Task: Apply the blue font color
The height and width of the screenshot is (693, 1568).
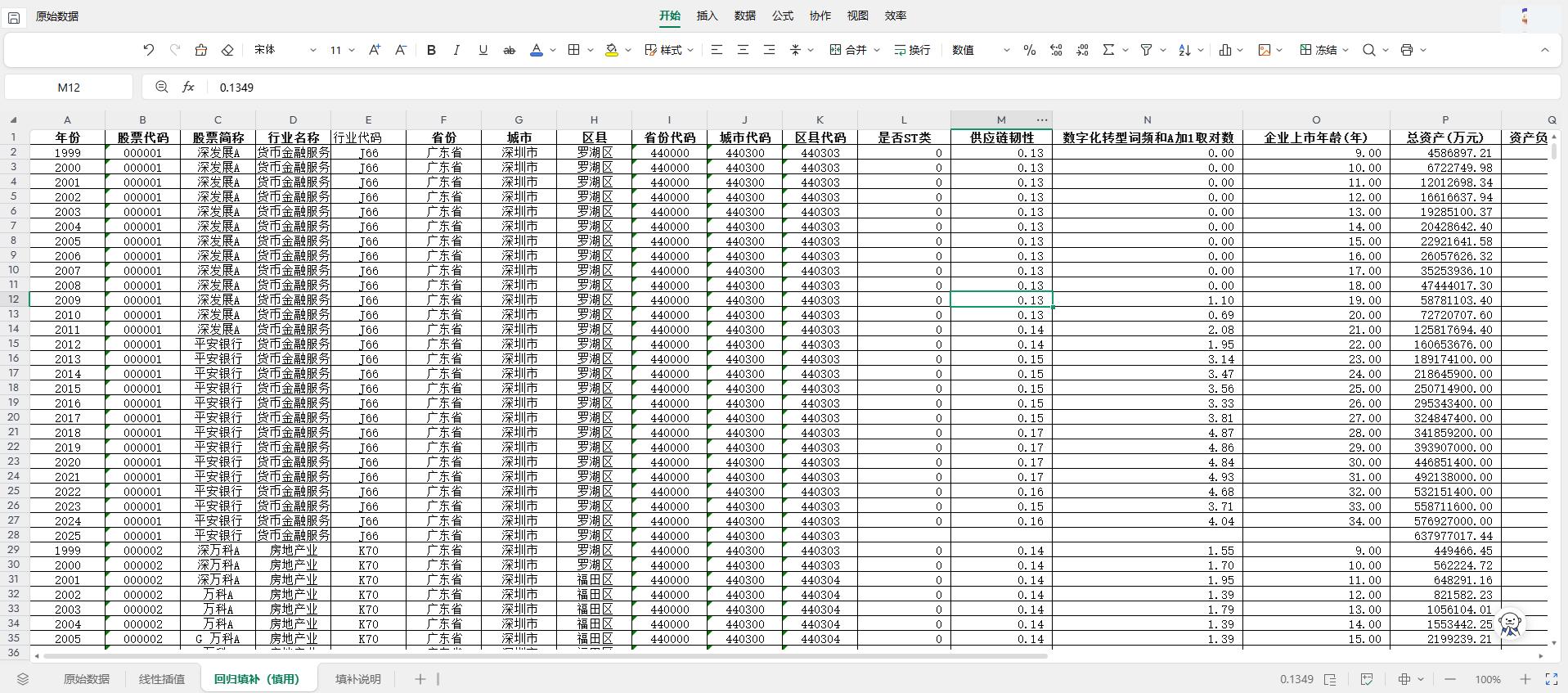Action: 537,50
